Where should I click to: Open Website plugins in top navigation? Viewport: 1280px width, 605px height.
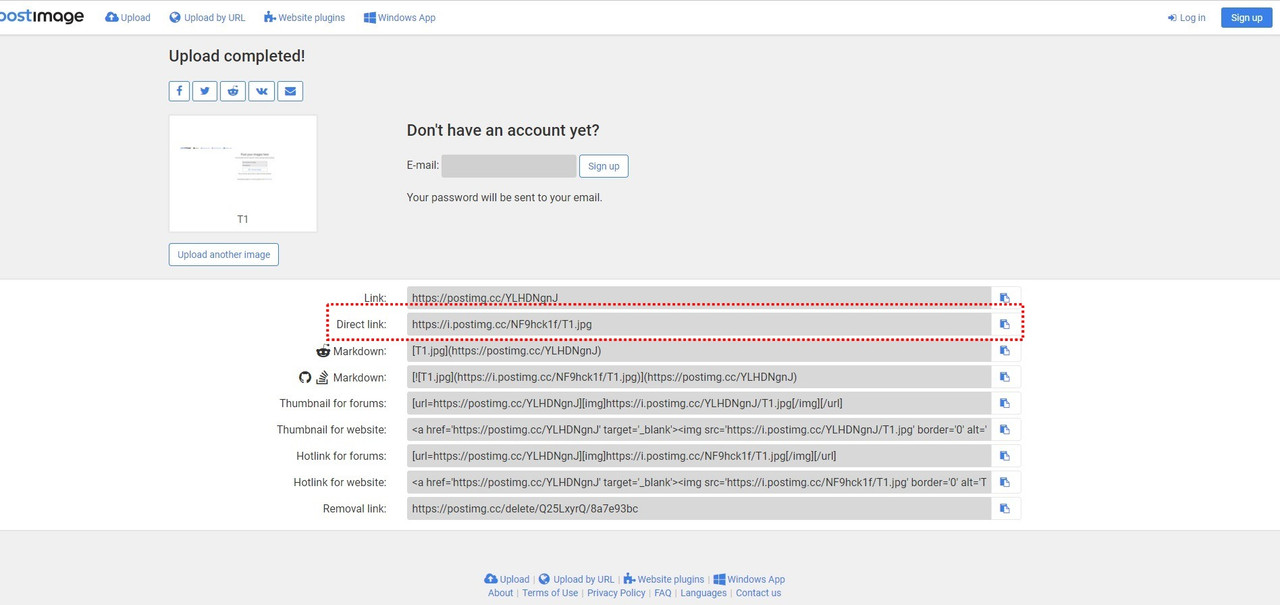point(304,18)
